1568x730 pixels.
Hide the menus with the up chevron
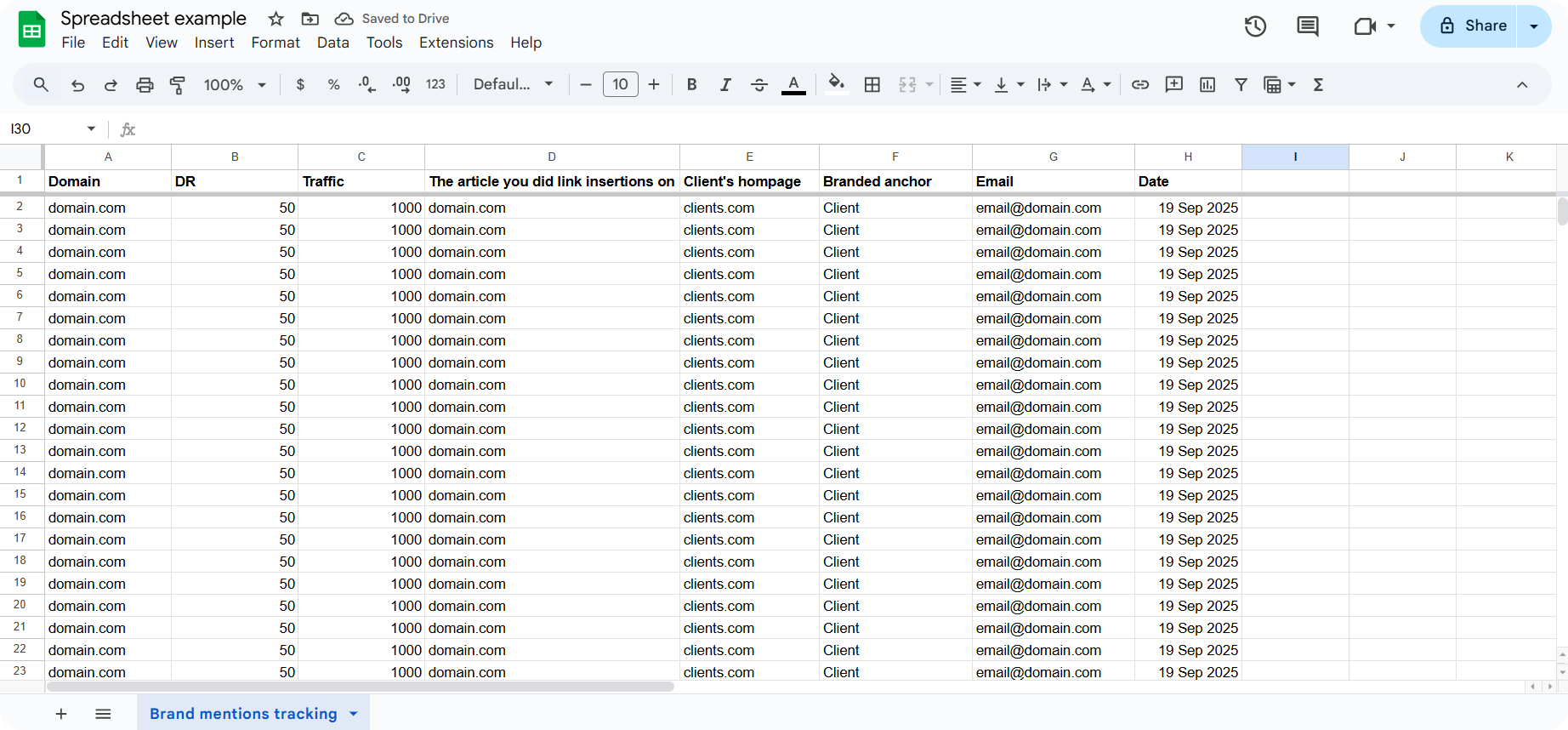(1522, 84)
